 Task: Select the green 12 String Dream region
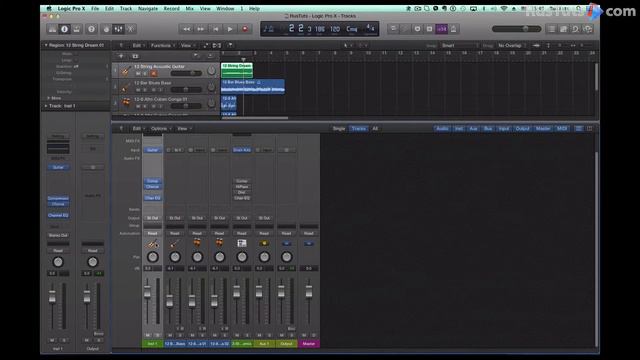pyautogui.click(x=237, y=70)
